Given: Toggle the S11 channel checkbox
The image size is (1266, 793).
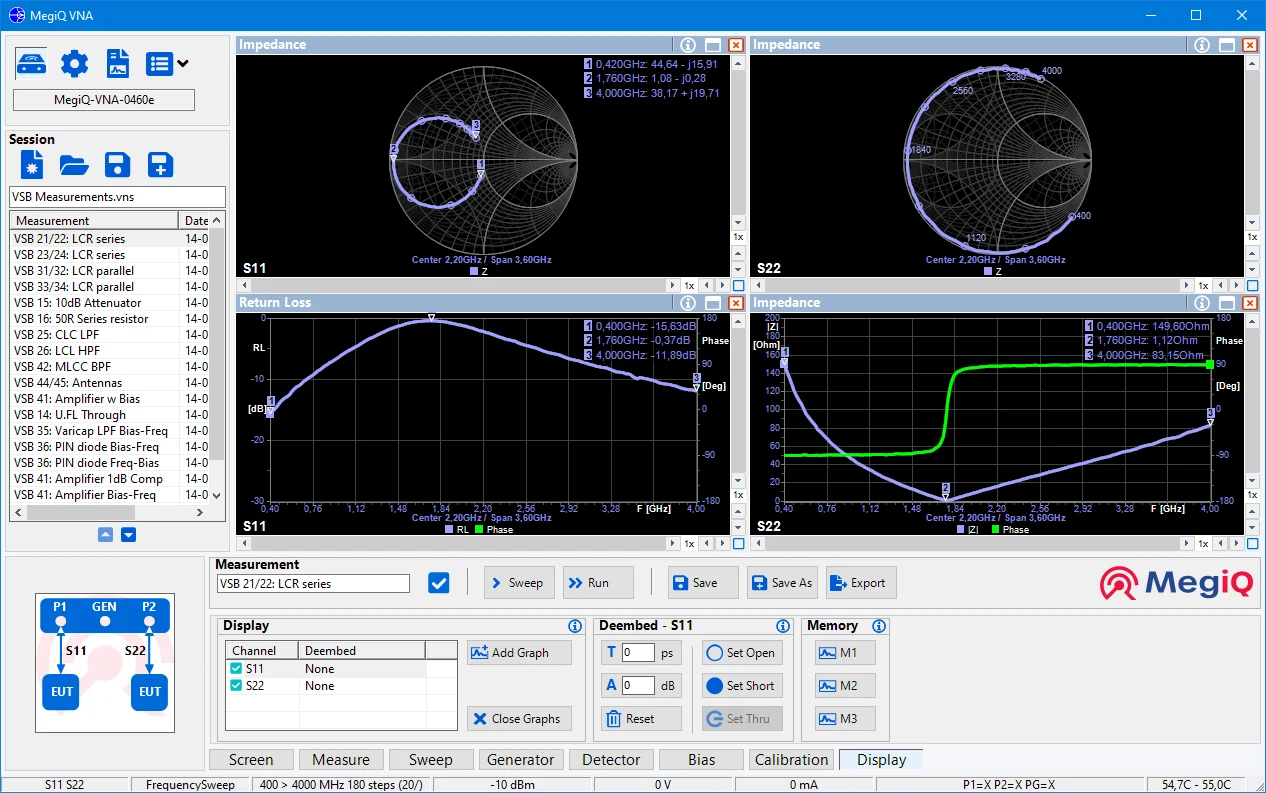Looking at the screenshot, I should click(236, 669).
